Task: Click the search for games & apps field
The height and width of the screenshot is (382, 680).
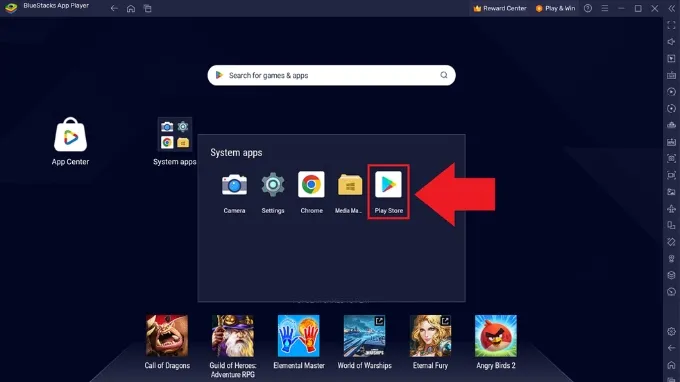Action: tap(331, 75)
